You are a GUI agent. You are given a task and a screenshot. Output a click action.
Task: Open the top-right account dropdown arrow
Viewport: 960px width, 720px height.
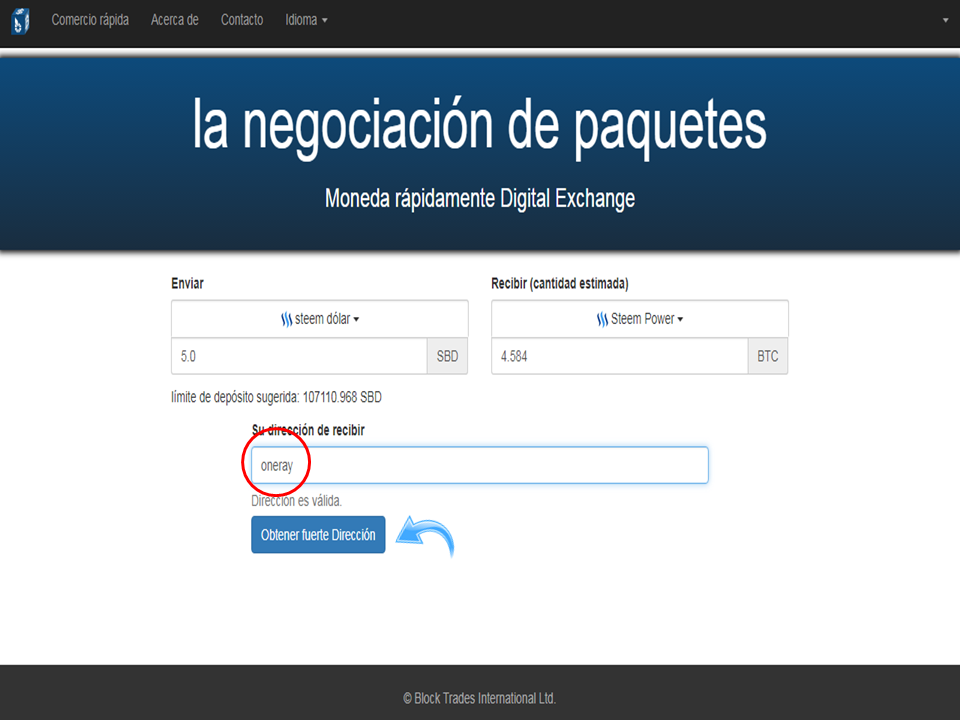[945, 20]
